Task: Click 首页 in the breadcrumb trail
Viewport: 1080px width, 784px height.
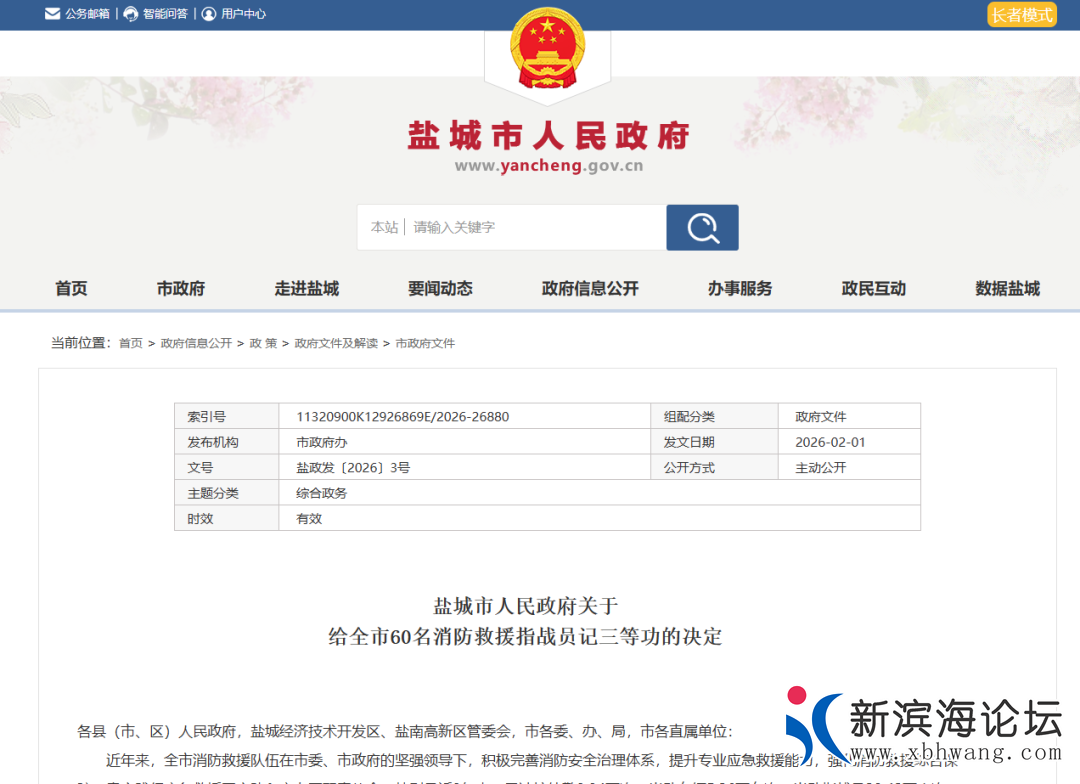Action: tap(131, 343)
